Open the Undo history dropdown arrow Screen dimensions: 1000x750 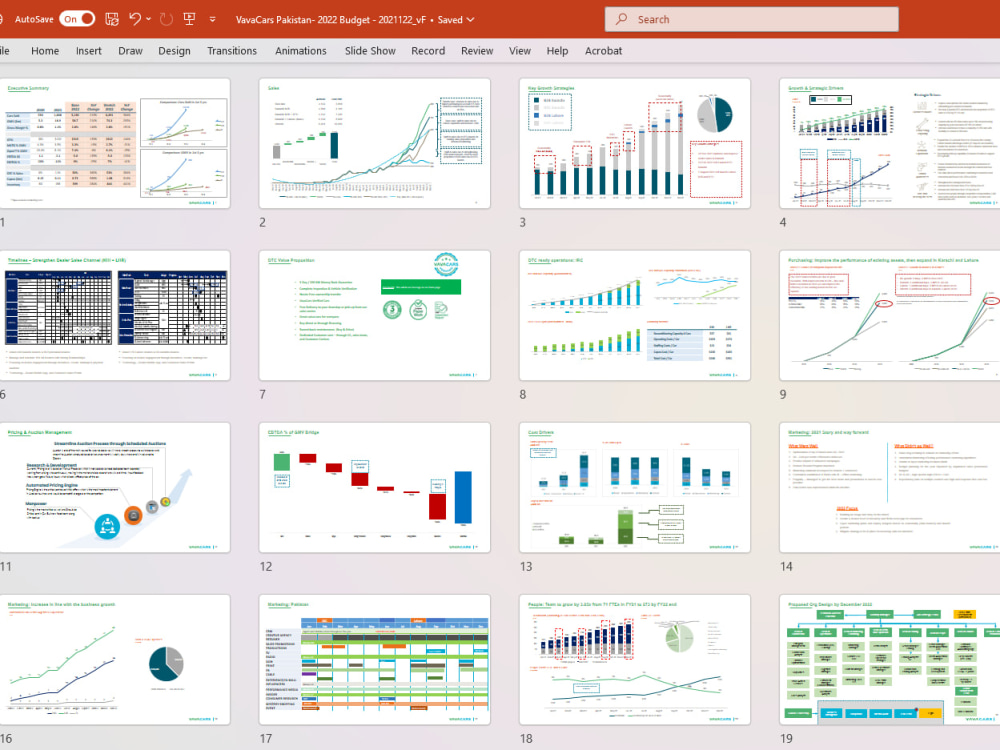click(x=149, y=19)
